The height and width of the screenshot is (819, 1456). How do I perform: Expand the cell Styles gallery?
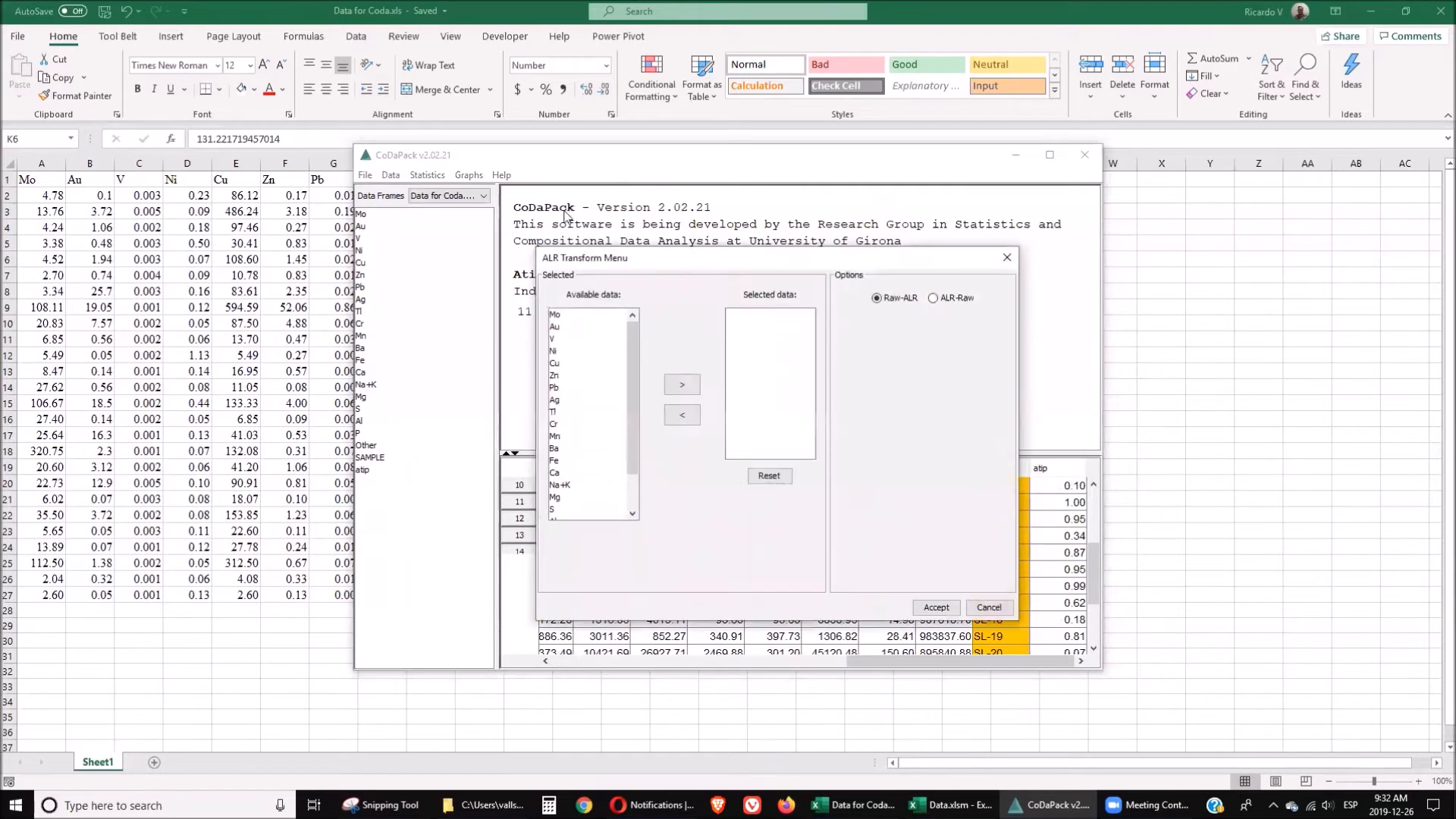point(1054,90)
